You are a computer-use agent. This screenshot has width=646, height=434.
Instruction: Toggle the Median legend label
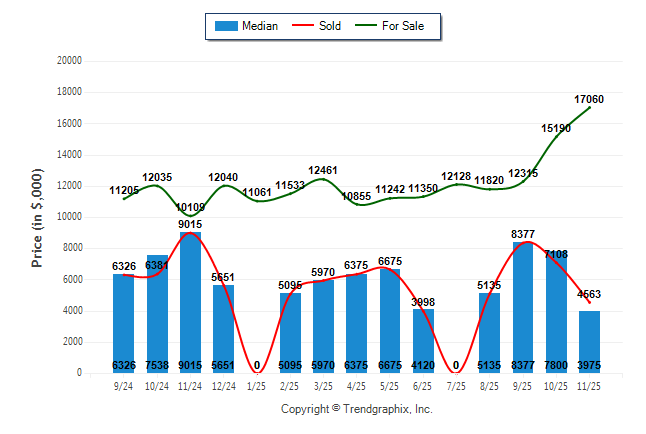pos(260,26)
